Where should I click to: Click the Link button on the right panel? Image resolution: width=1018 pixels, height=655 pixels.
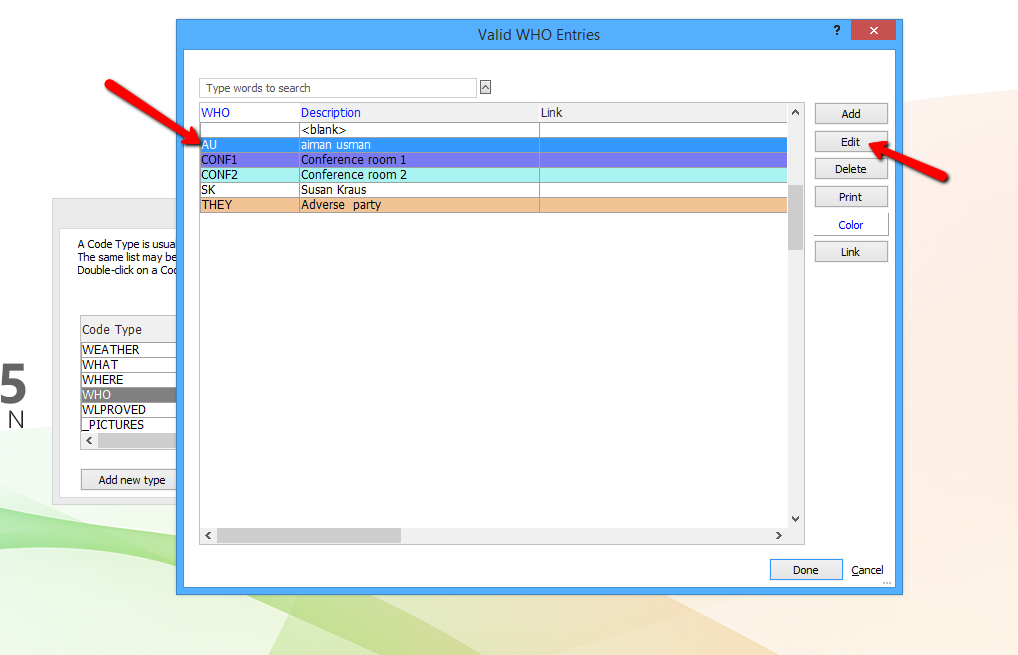850,251
